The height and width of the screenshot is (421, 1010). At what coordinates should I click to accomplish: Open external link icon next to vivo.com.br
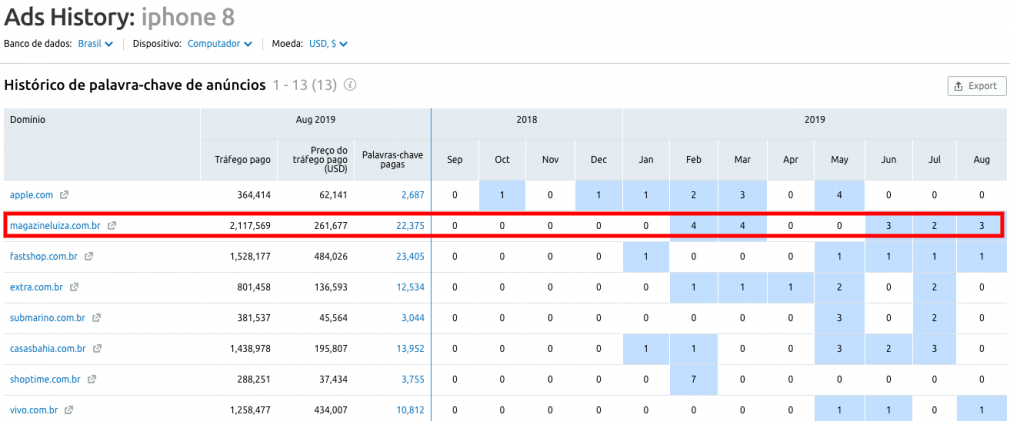click(x=69, y=409)
